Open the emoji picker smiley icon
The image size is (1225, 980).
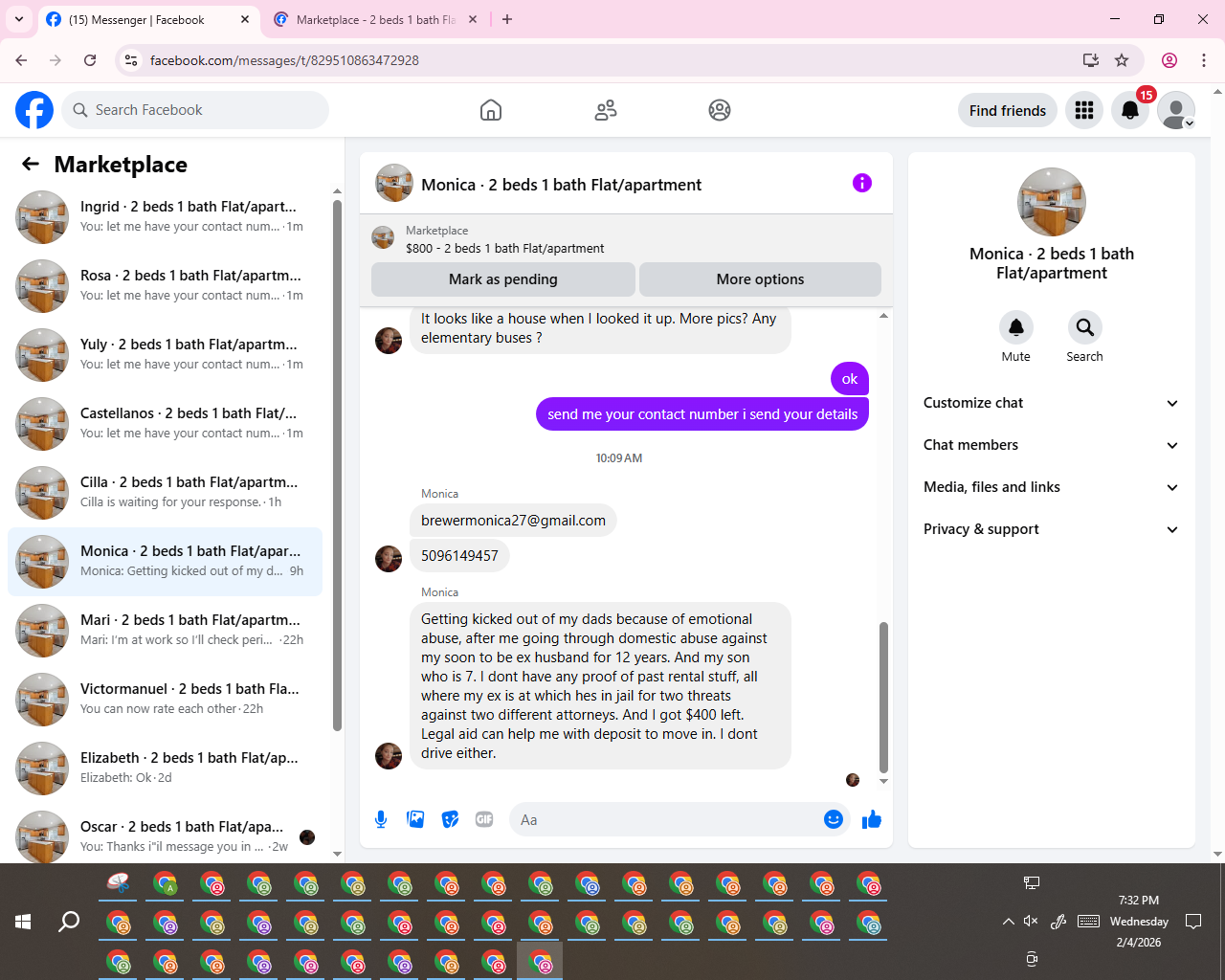[x=834, y=819]
